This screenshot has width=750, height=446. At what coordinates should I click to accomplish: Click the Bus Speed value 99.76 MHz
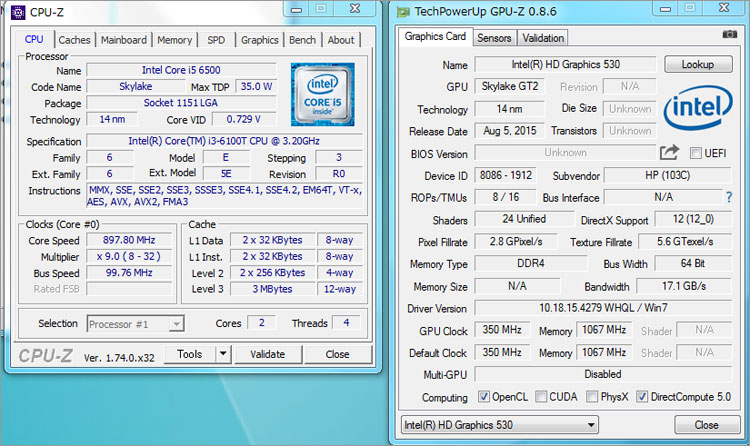pos(129,273)
